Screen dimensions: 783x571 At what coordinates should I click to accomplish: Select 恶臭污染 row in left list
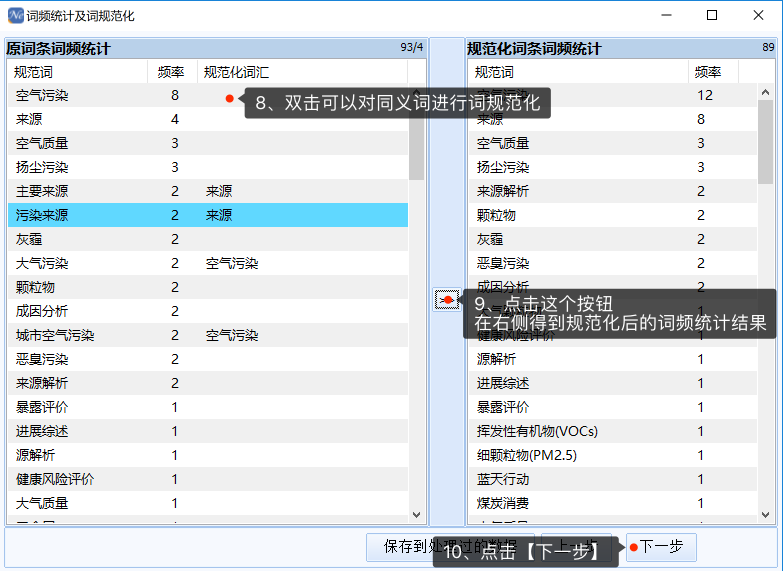208,359
